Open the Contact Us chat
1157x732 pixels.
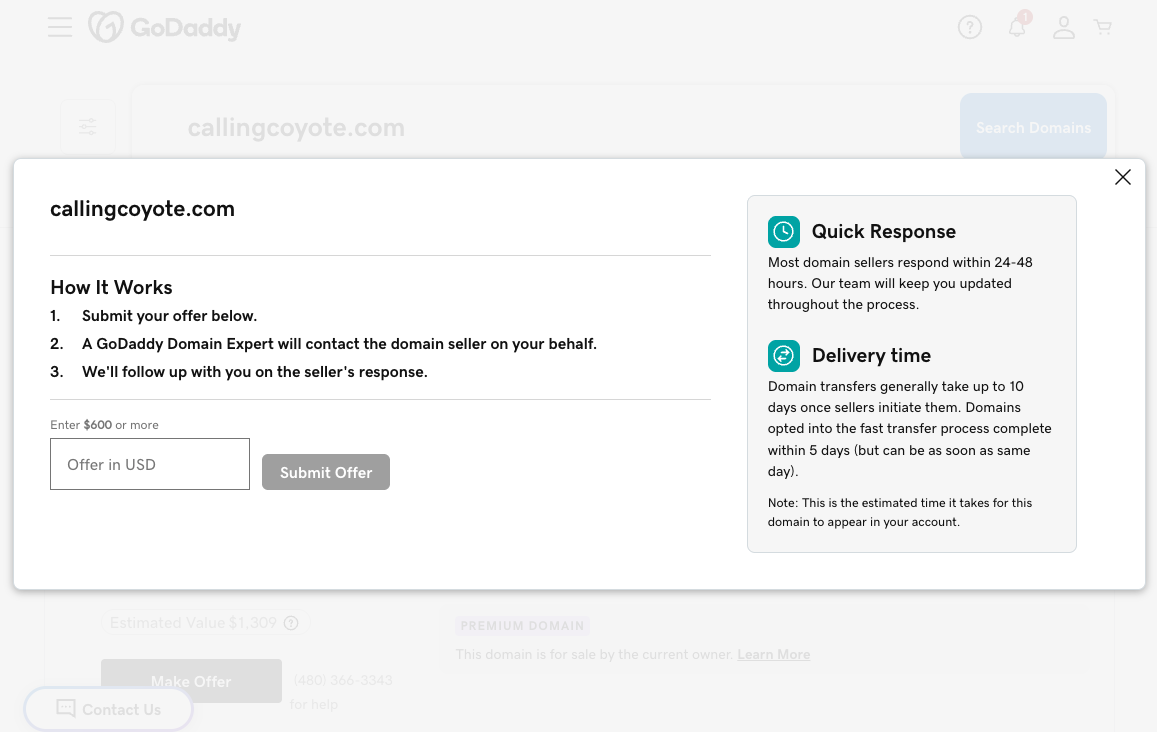pyautogui.click(x=108, y=709)
